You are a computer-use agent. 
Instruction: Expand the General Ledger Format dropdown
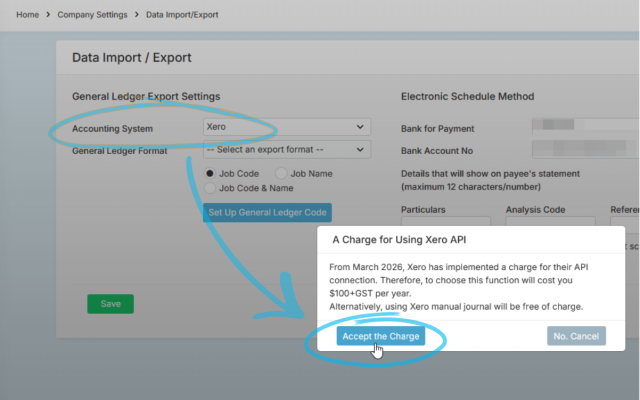coord(285,150)
